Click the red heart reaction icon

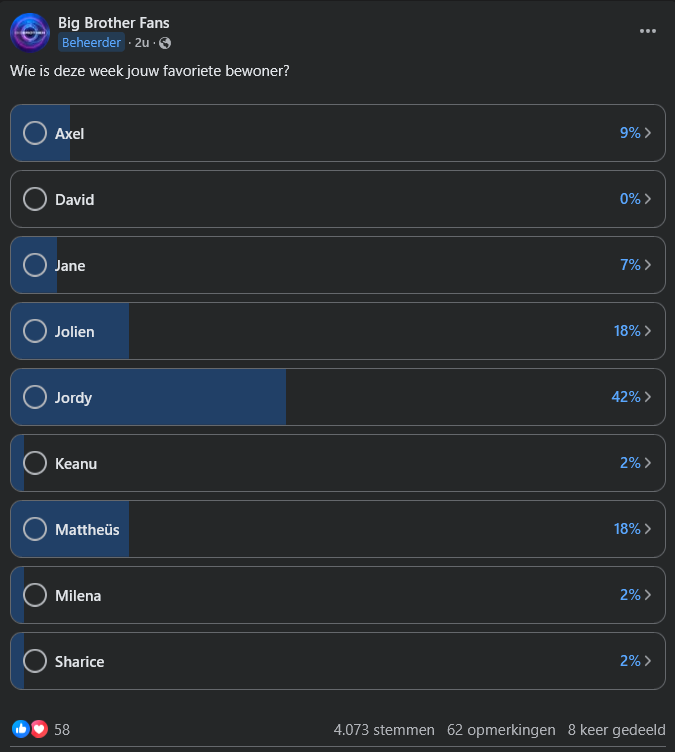pyautogui.click(x=39, y=729)
